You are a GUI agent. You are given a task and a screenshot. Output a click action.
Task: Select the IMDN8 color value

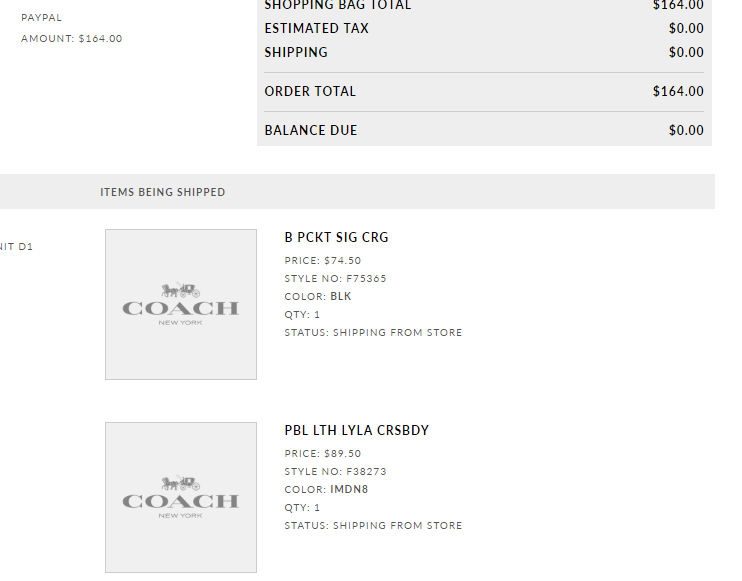pyautogui.click(x=346, y=489)
